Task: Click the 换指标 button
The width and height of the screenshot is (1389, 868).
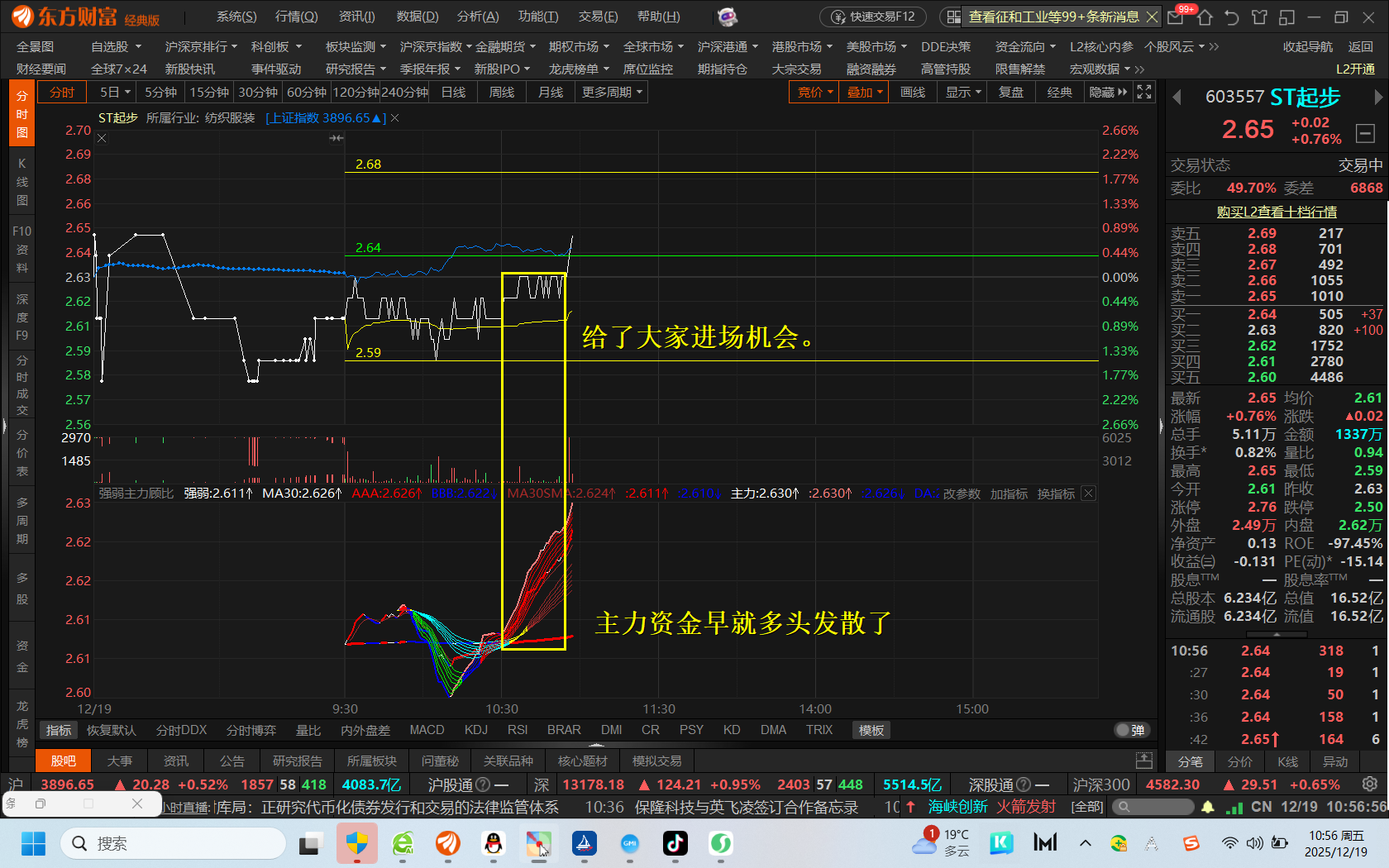Action: [x=1056, y=494]
